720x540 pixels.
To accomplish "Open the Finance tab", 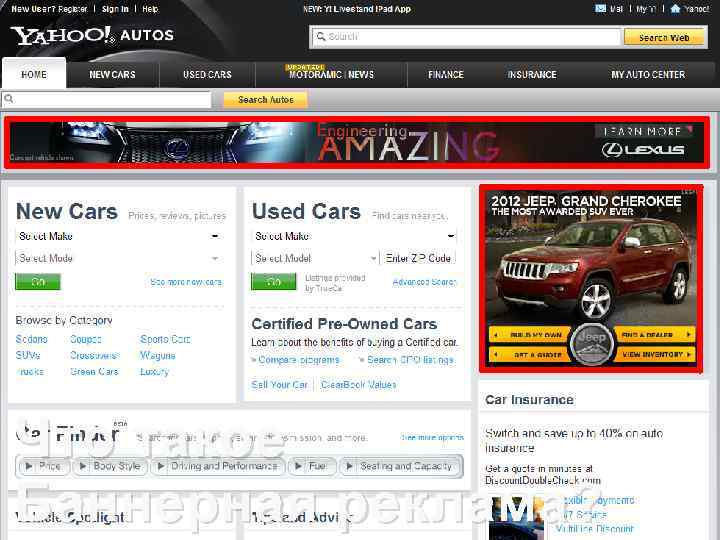I will [446, 74].
